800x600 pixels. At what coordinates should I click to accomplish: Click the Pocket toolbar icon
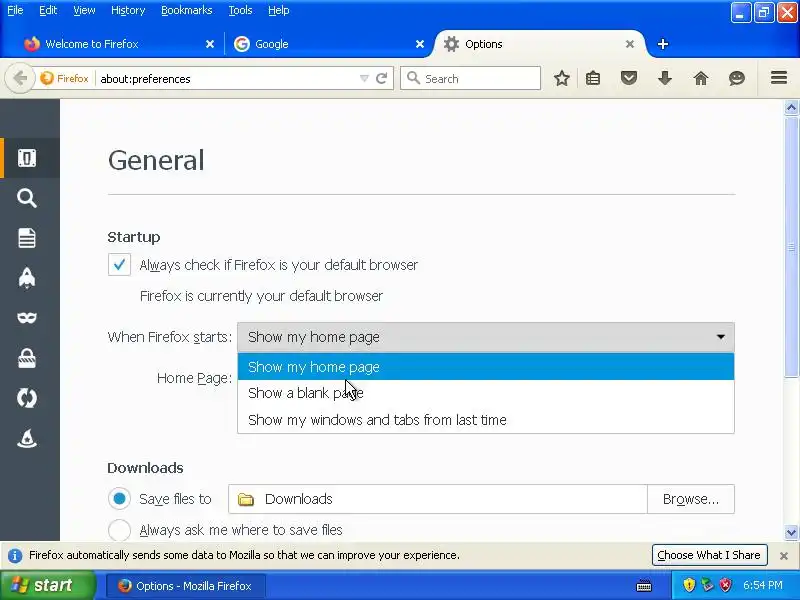(x=629, y=78)
